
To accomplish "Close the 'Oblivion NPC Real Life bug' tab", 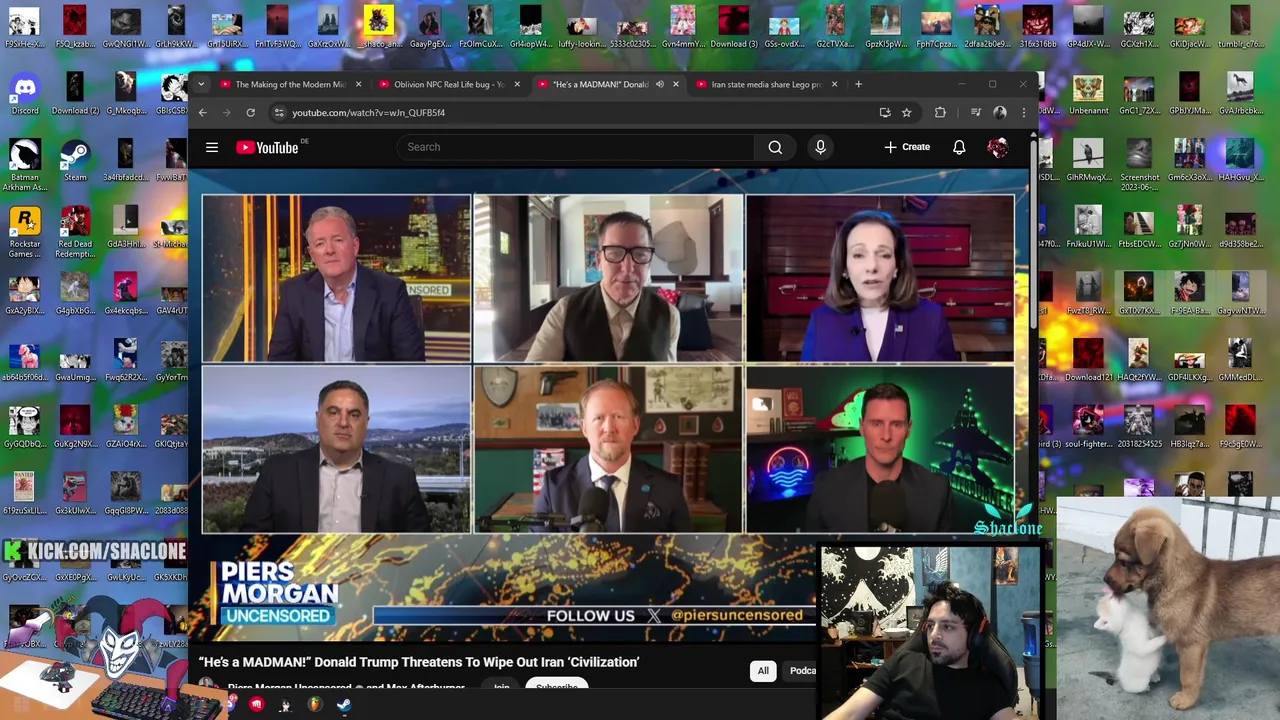I will [517, 85].
